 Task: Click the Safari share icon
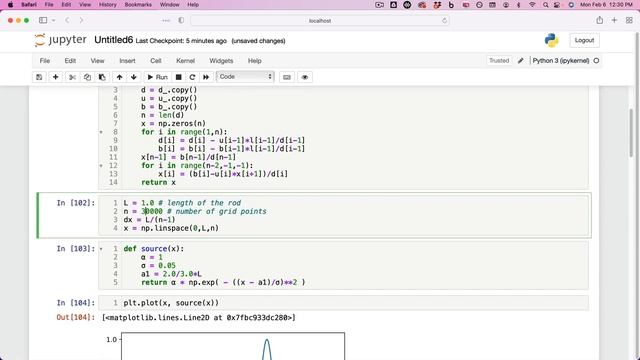[599, 20]
